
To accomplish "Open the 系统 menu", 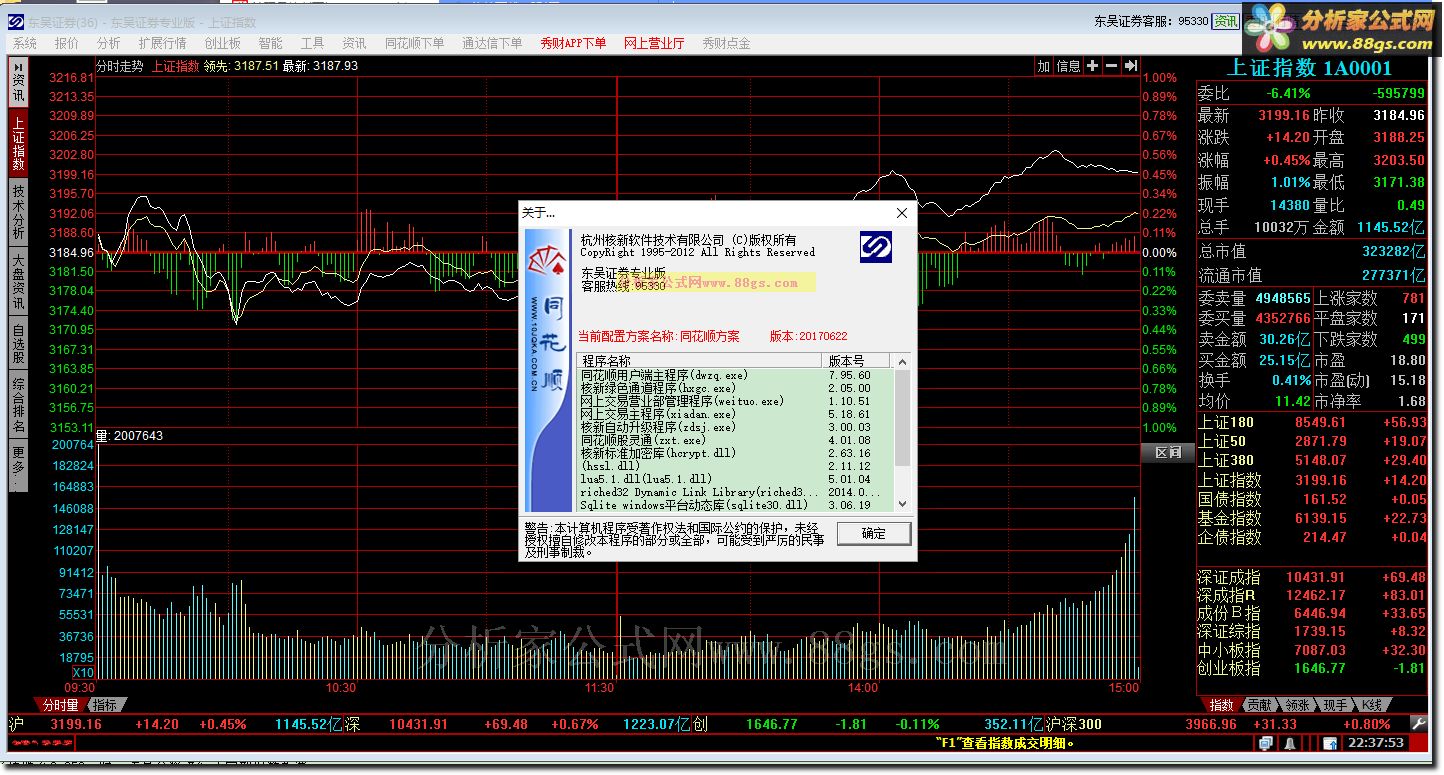I will (25, 43).
